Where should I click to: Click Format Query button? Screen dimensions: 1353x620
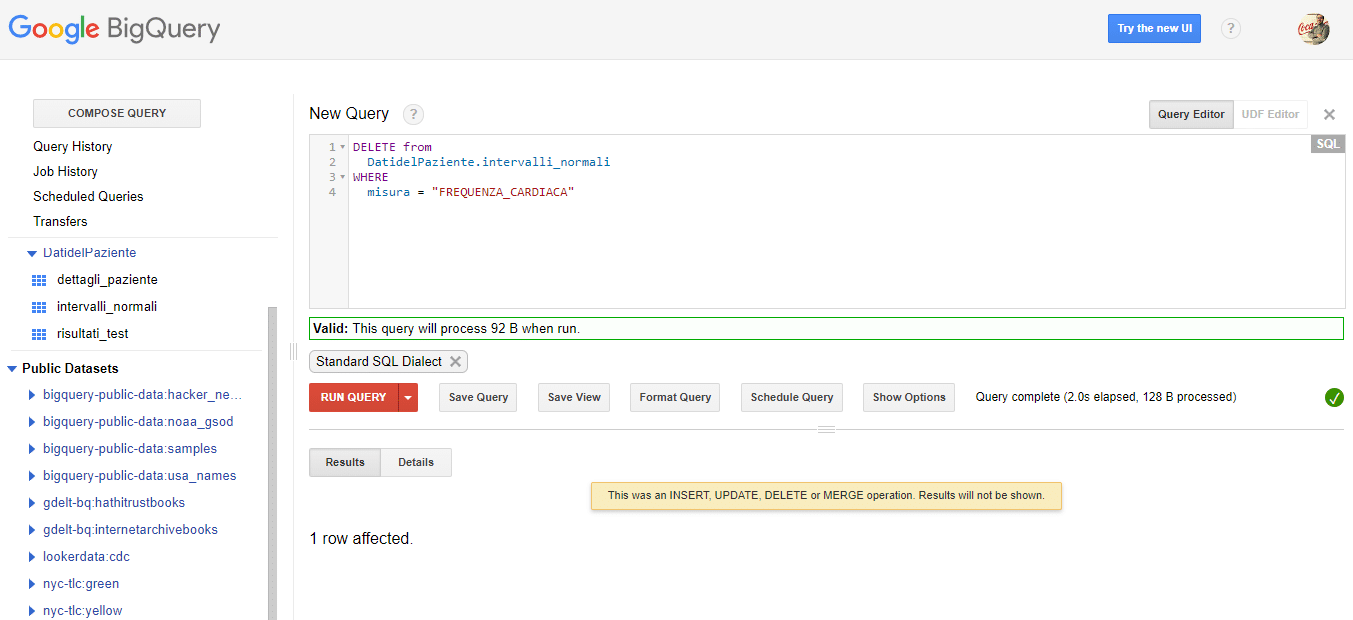click(675, 397)
